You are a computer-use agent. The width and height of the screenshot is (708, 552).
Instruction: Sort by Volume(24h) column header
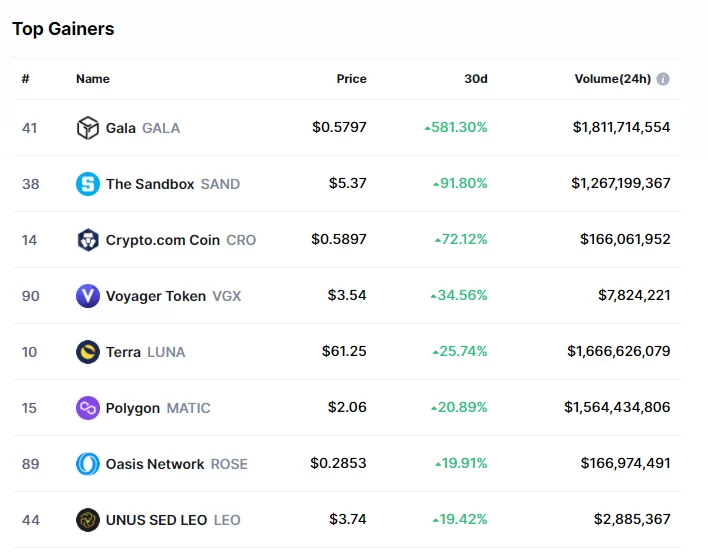[x=612, y=79]
